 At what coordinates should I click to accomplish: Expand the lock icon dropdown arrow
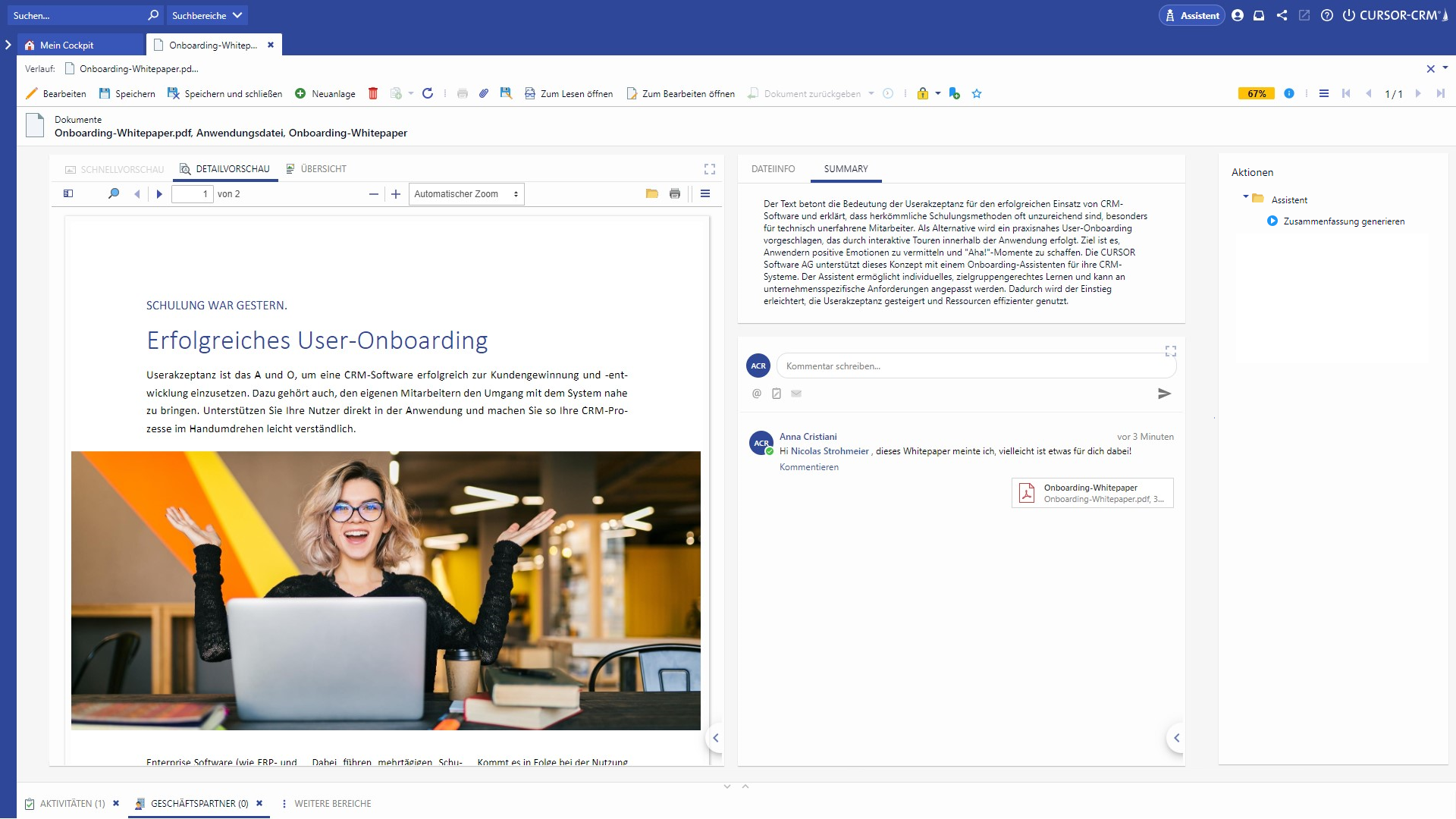(x=938, y=93)
